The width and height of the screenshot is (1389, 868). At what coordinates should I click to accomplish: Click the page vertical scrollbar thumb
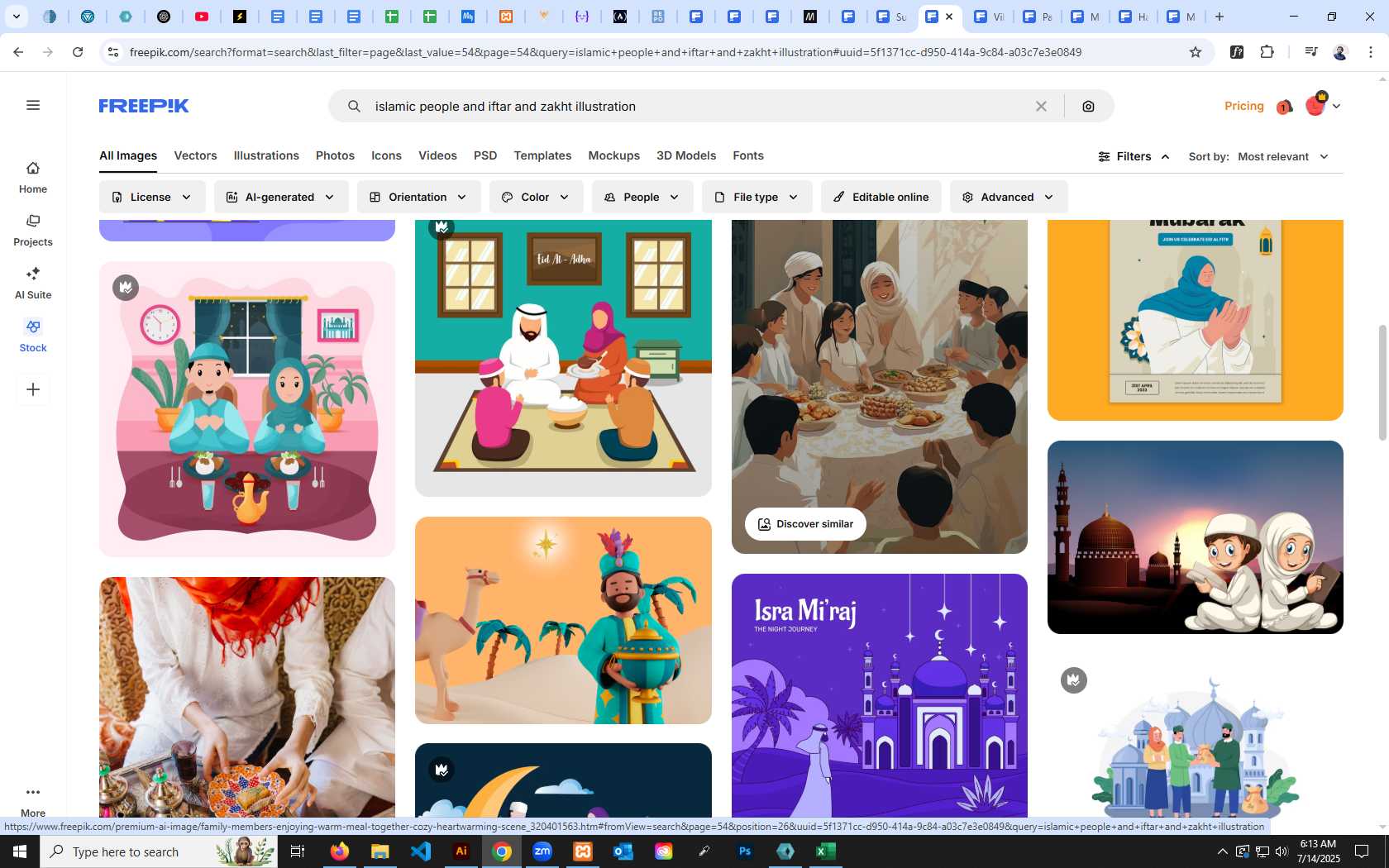(1382, 383)
